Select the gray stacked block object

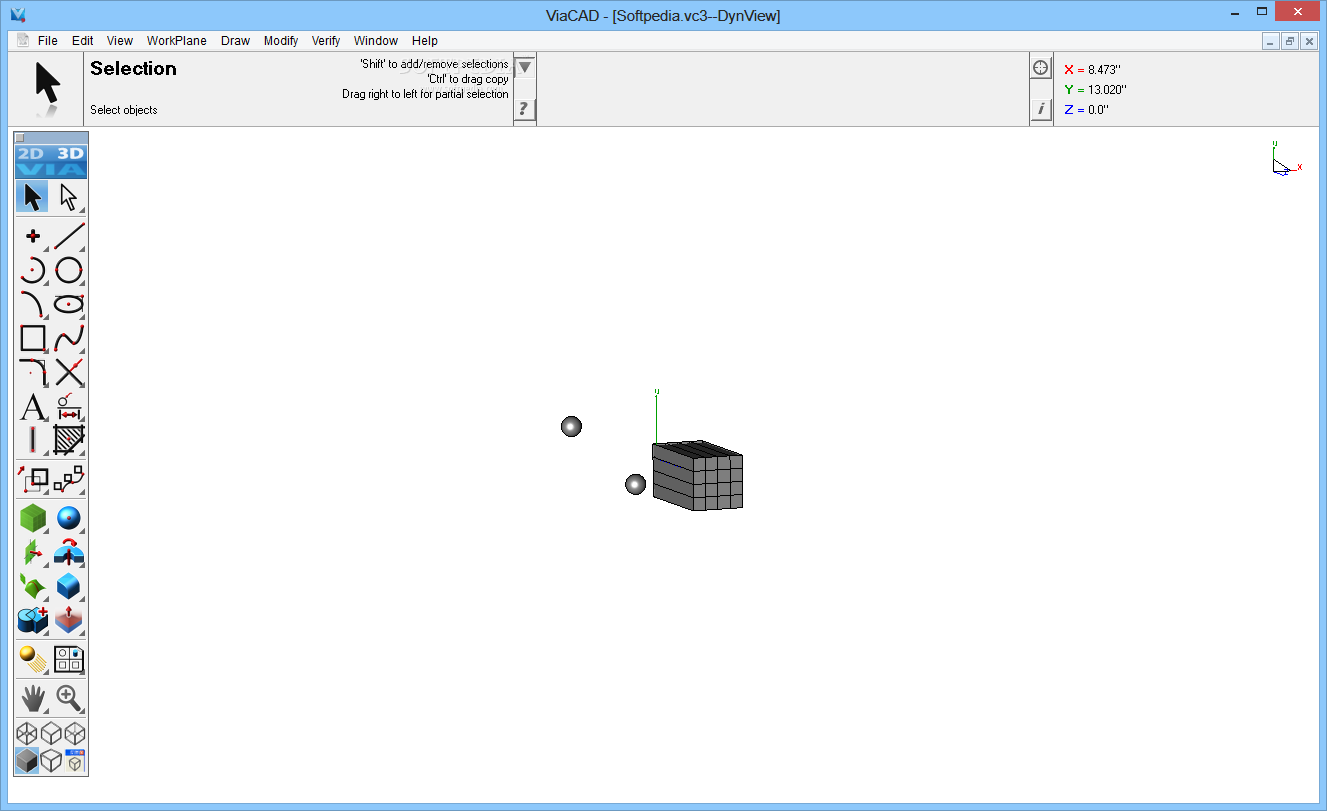(x=697, y=476)
